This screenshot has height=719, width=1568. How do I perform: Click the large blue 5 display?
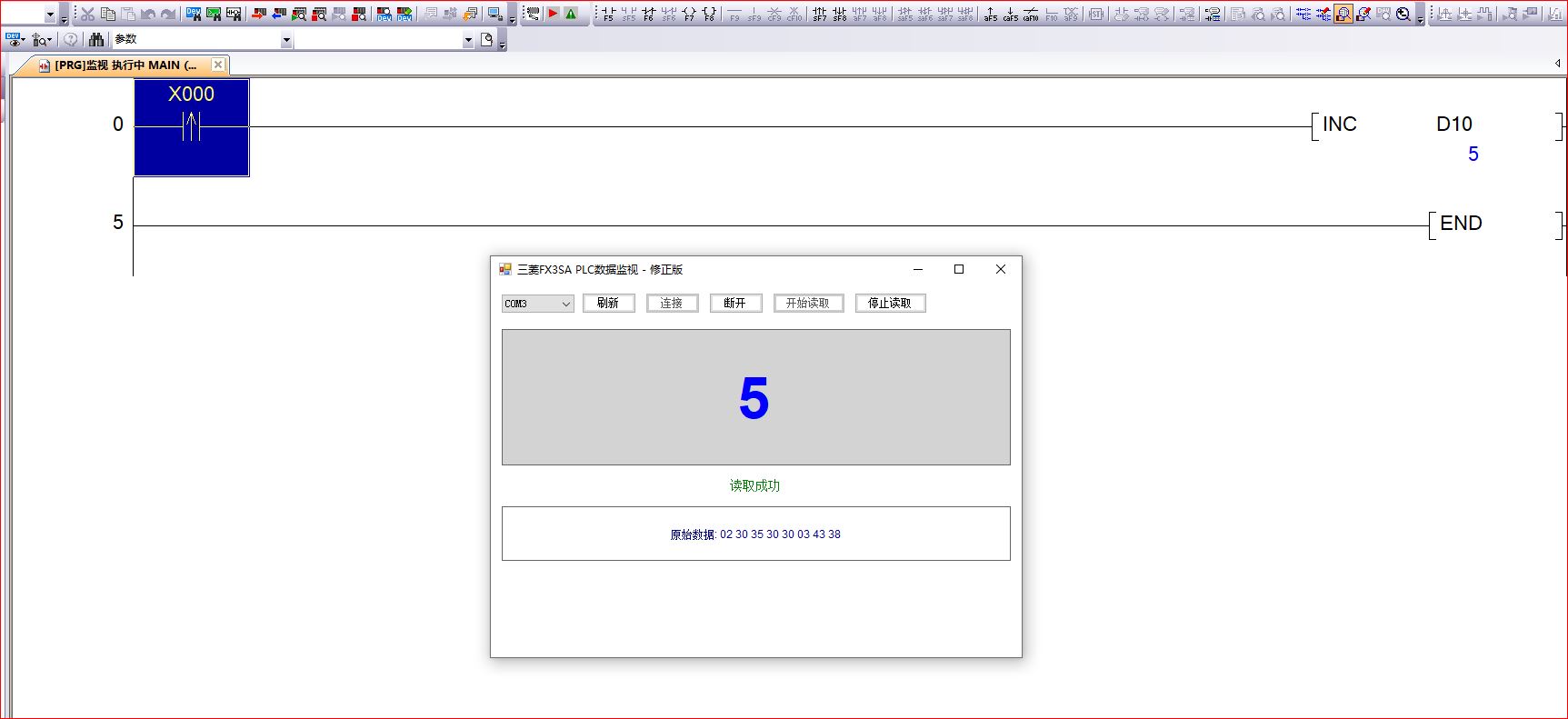point(754,398)
